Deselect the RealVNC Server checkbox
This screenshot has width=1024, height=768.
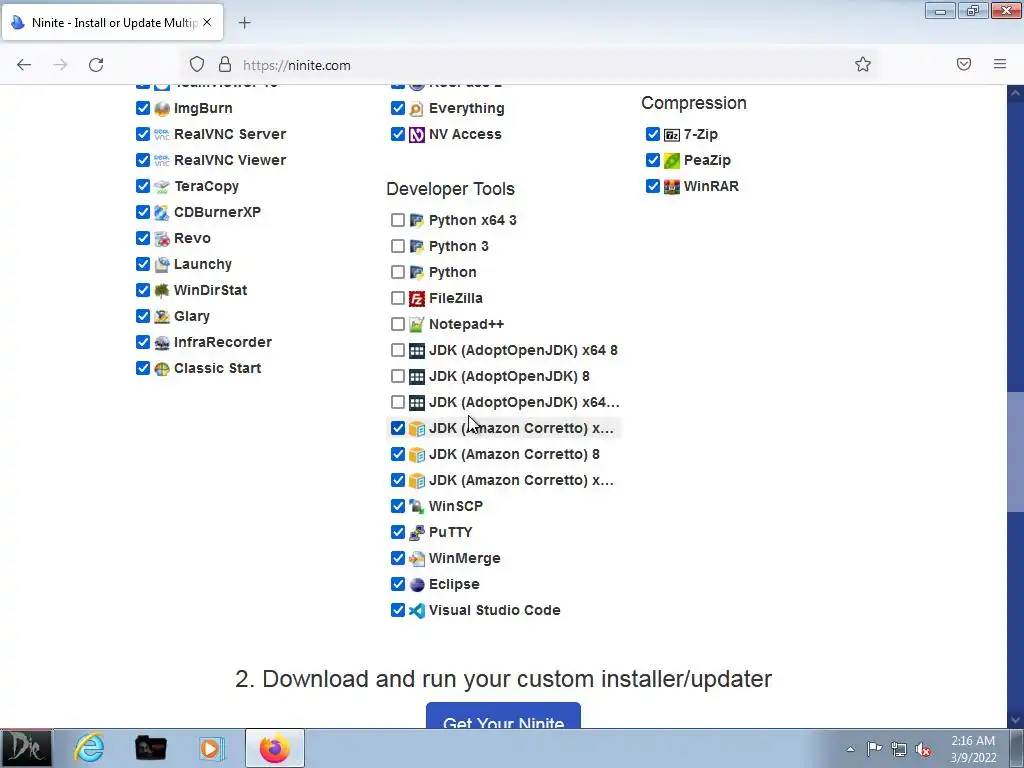click(x=143, y=134)
